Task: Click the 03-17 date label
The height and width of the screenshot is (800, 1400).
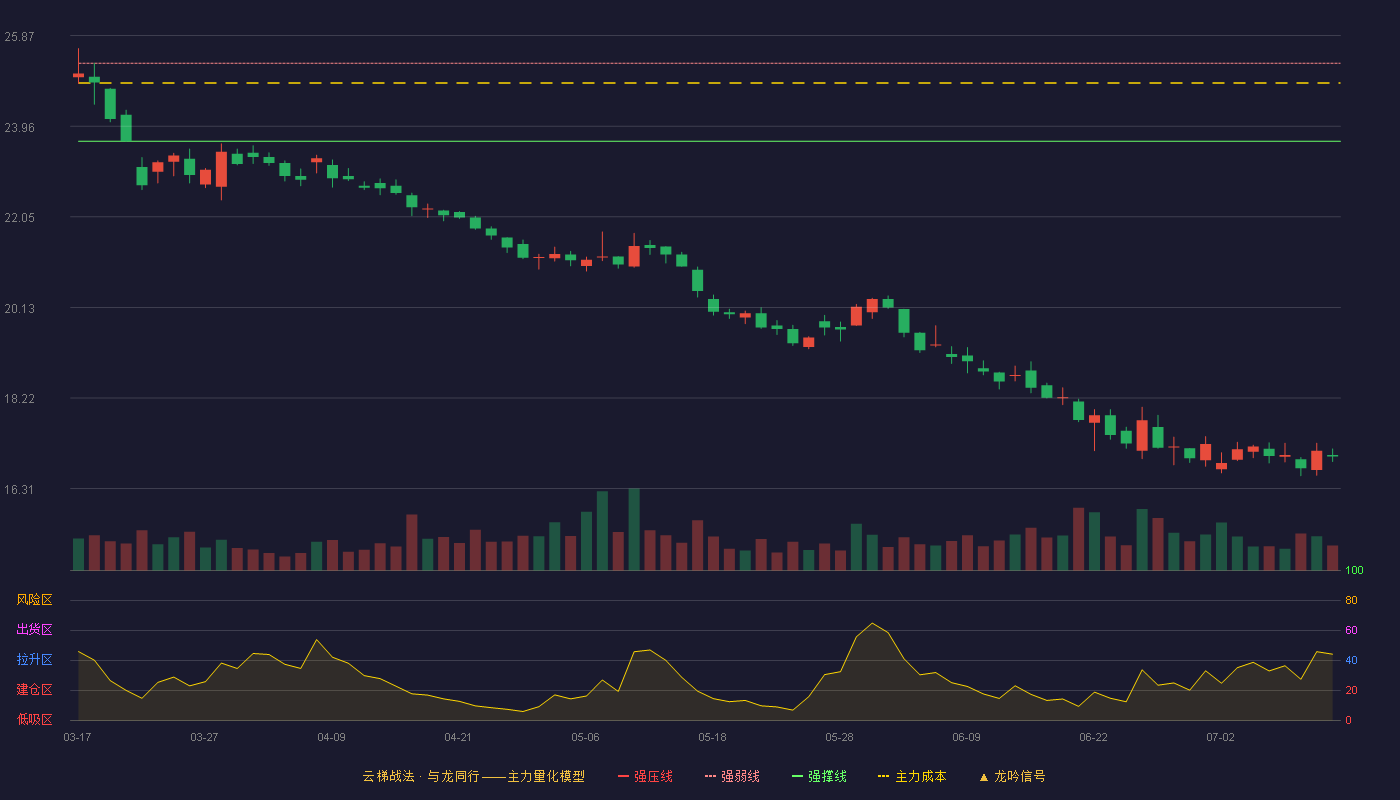Action: point(77,737)
